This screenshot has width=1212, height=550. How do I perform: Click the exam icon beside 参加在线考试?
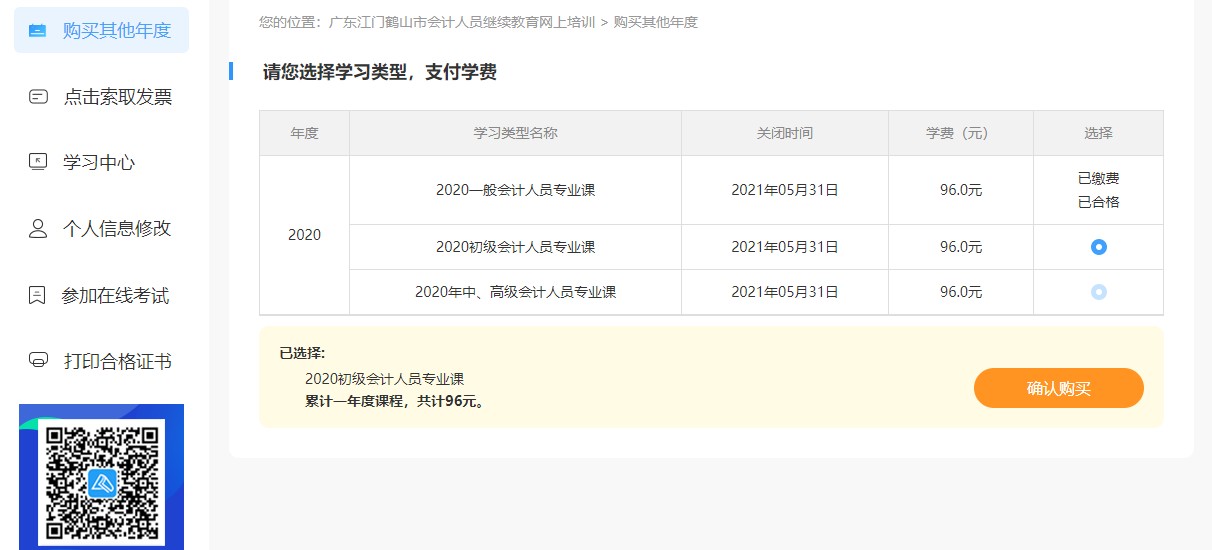(38, 295)
